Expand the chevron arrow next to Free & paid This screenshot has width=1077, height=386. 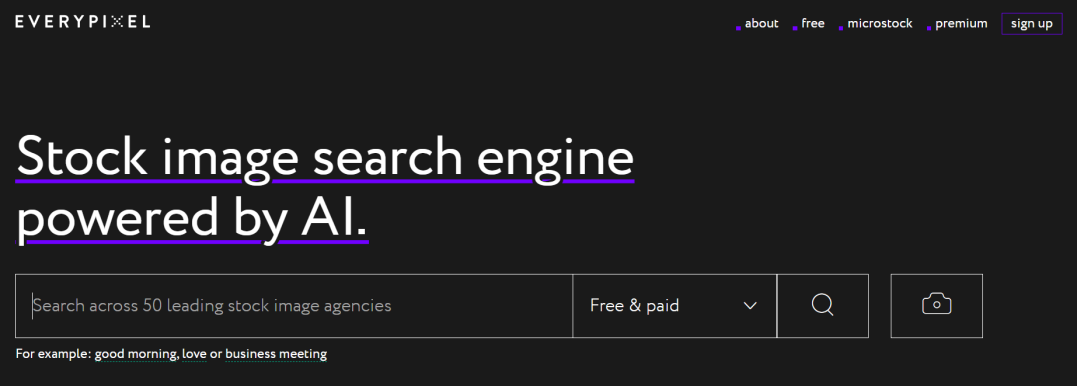(x=750, y=306)
